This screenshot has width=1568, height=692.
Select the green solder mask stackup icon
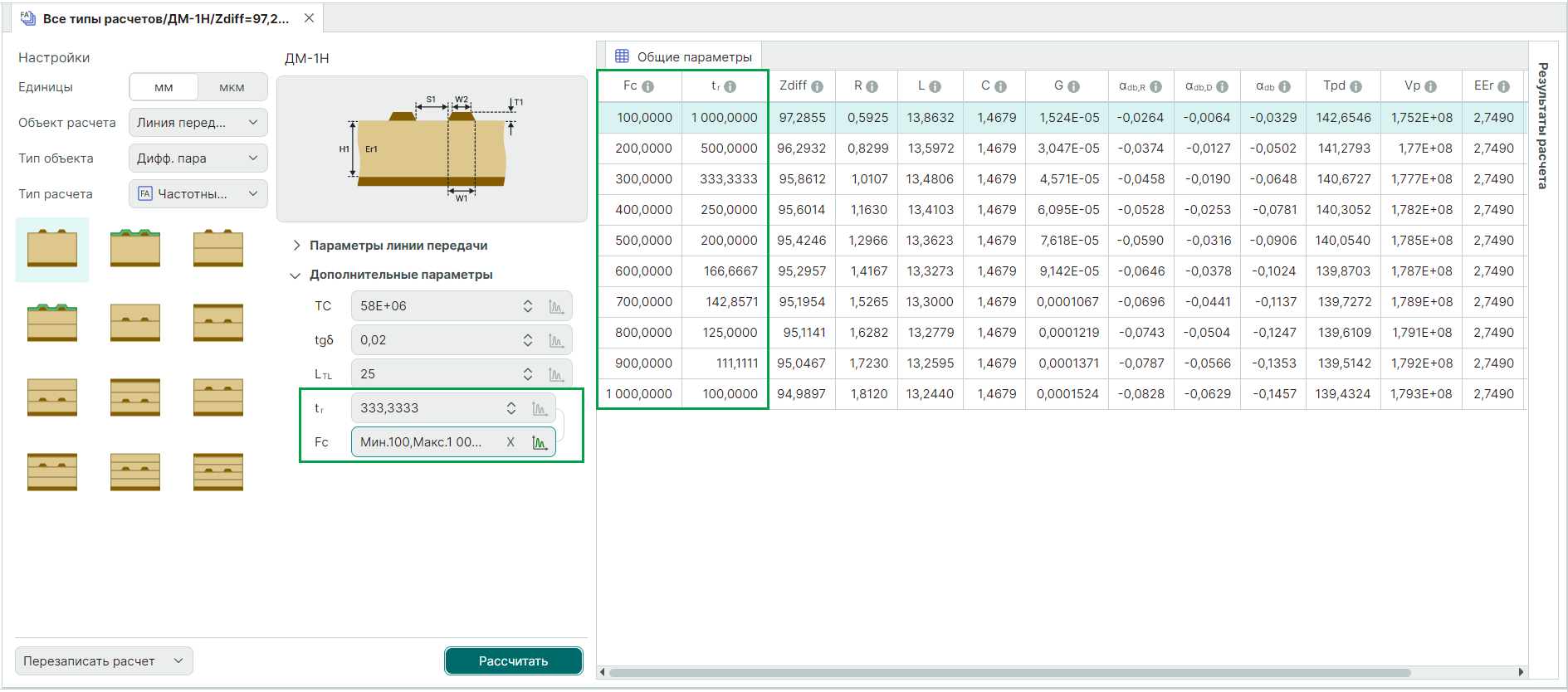[134, 248]
